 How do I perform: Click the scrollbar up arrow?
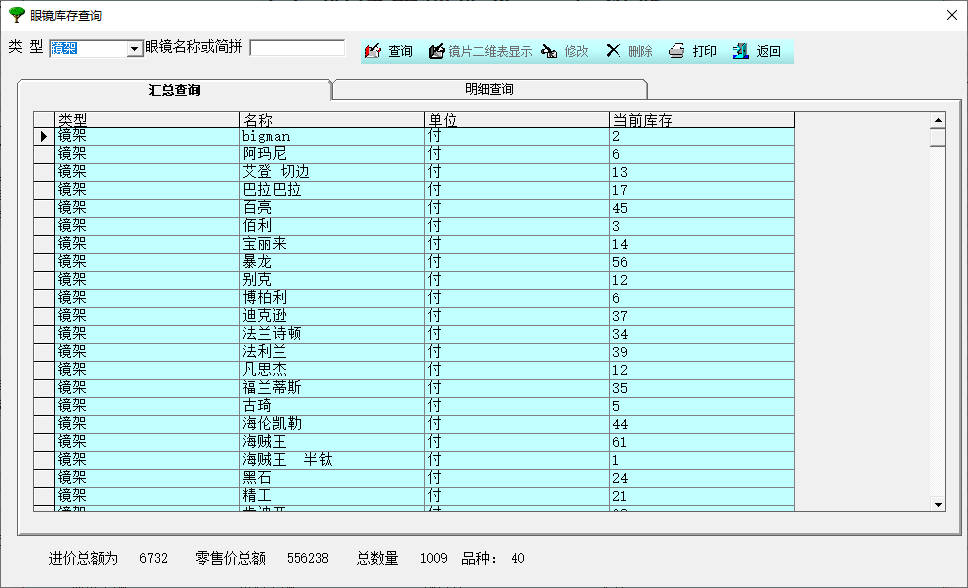coord(936,120)
